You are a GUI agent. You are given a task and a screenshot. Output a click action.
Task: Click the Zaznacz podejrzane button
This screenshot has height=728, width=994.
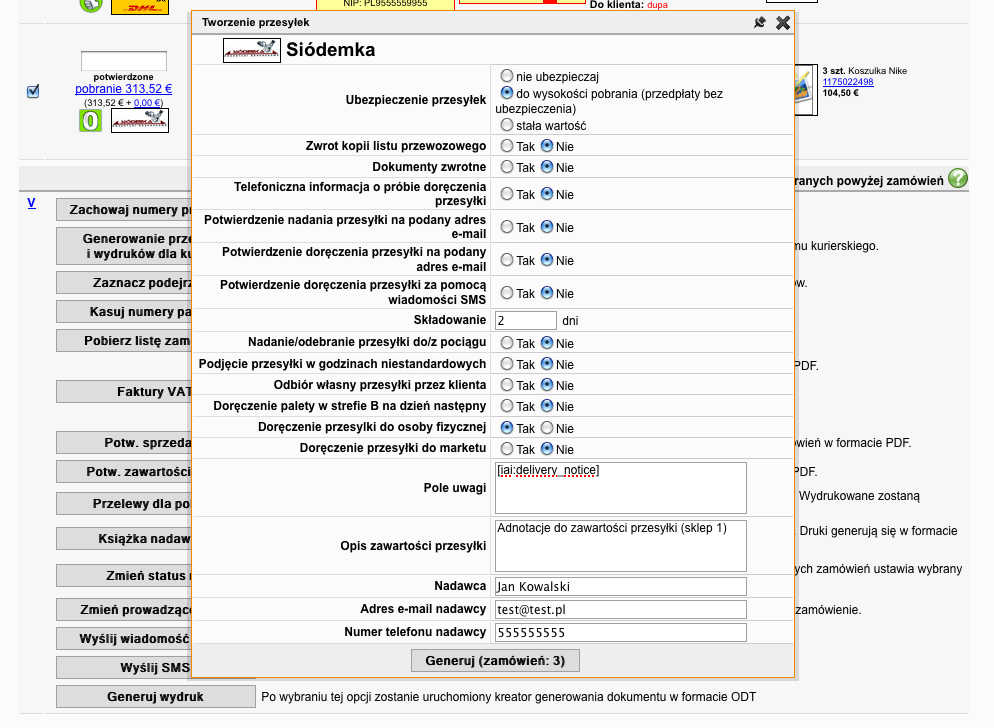pos(124,283)
